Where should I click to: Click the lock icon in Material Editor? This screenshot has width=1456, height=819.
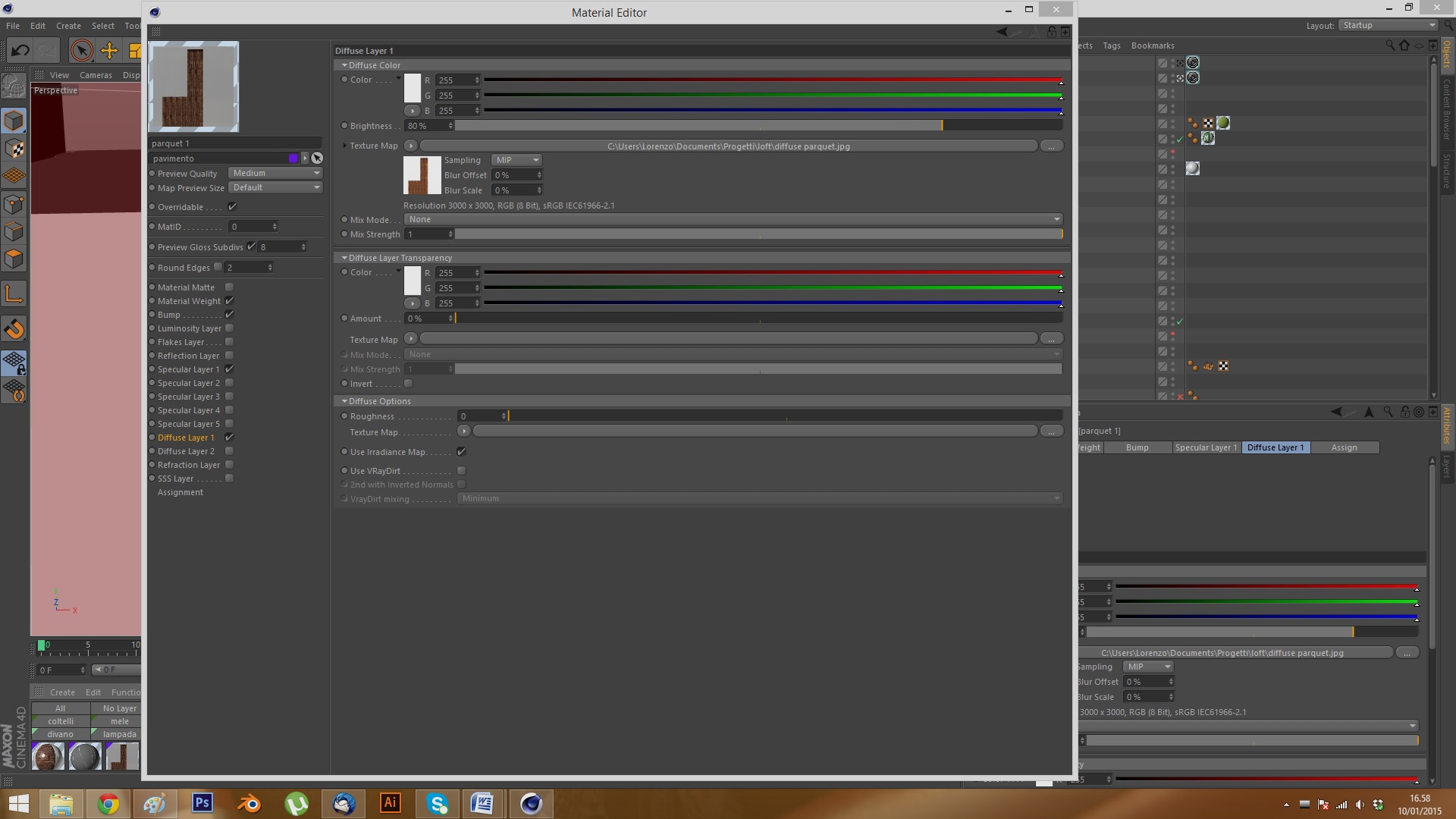pyautogui.click(x=1052, y=32)
